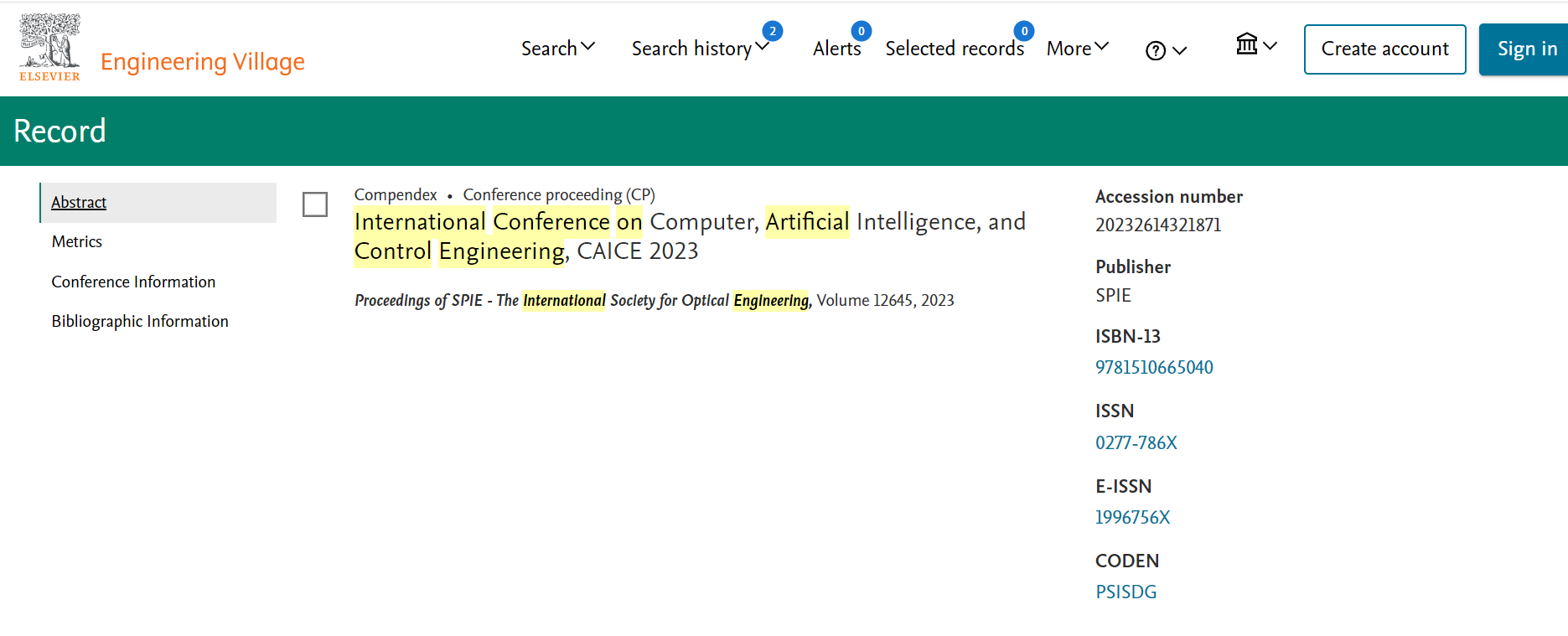
Task: Switch to the Metrics section
Action: pos(77,242)
